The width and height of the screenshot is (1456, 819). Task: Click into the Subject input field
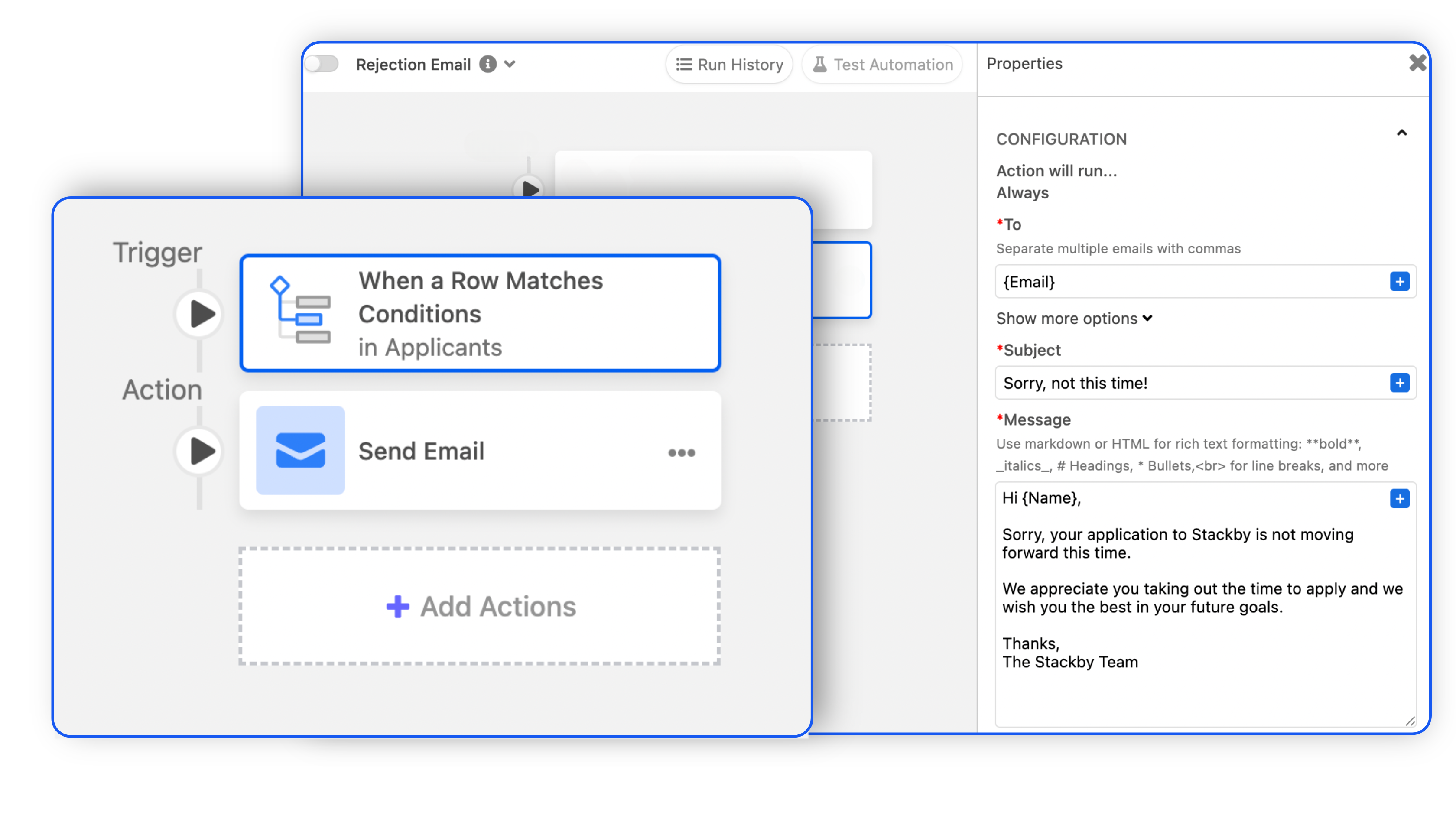coord(1187,383)
